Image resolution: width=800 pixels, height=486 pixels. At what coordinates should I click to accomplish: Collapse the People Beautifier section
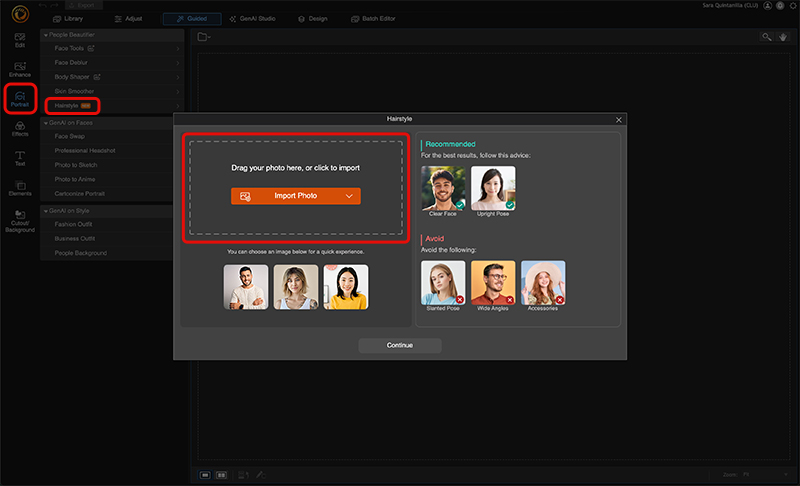pyautogui.click(x=46, y=35)
